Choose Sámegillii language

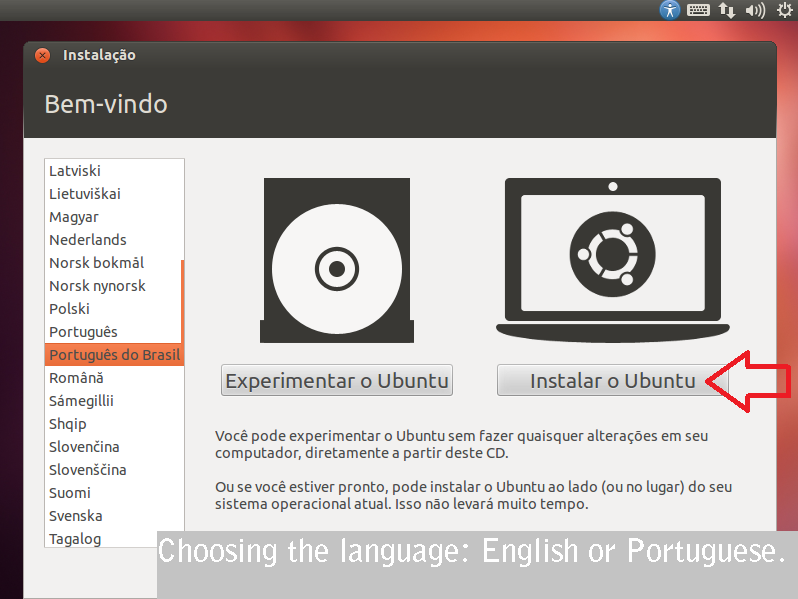113,401
